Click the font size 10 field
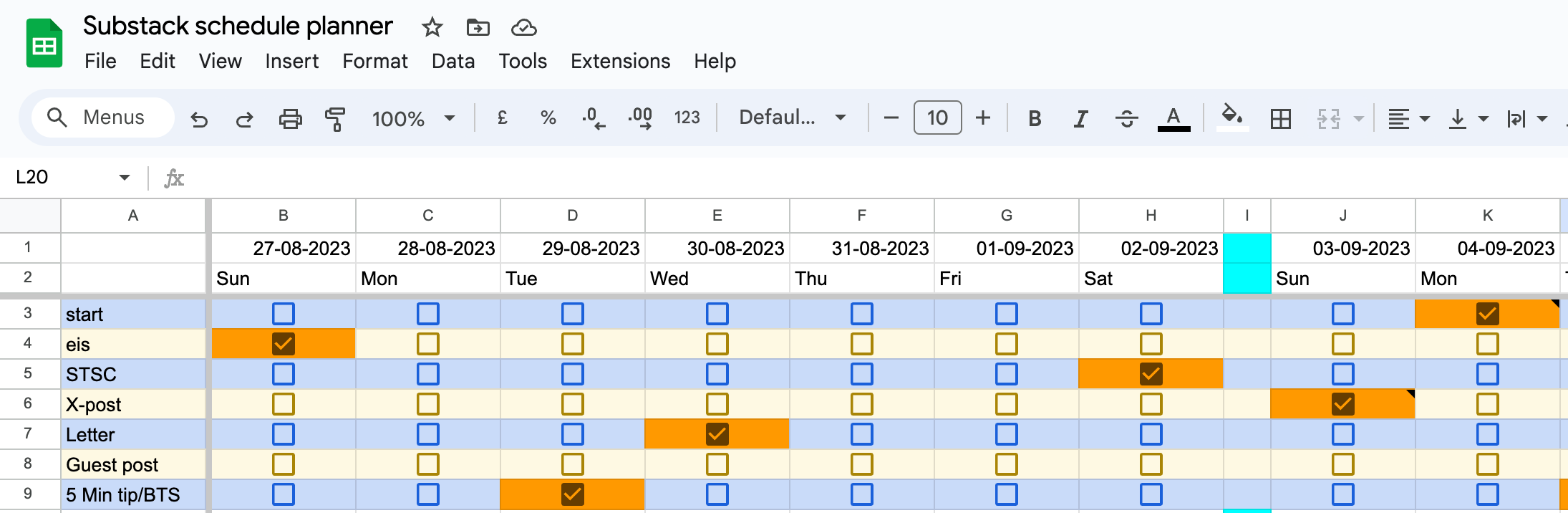 937,118
